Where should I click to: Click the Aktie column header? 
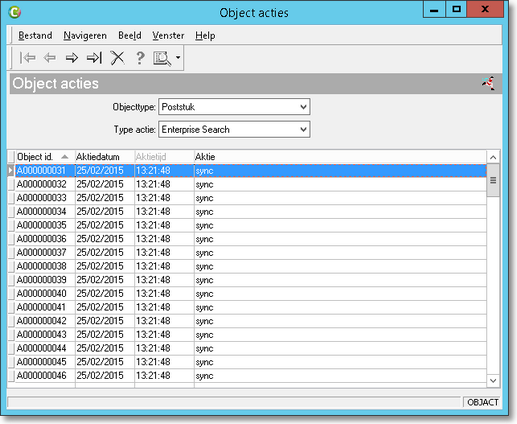[340, 157]
